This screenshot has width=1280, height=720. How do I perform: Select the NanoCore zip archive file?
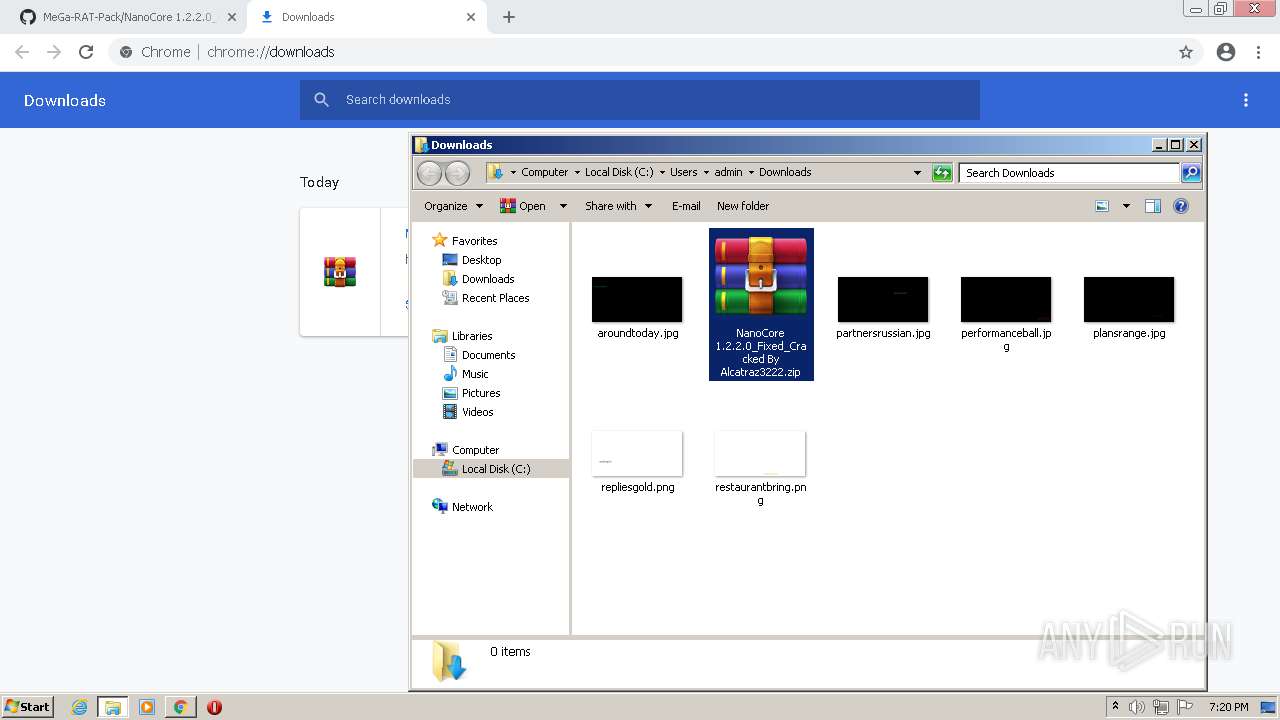(x=761, y=304)
